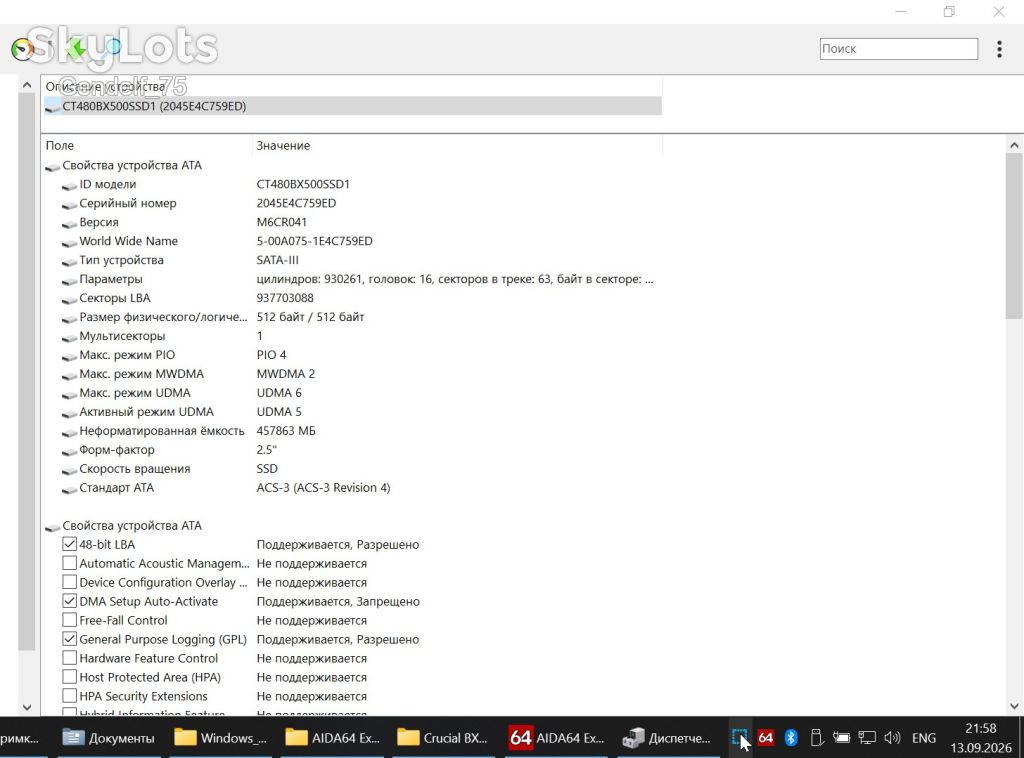This screenshot has width=1024, height=758.
Task: Toggle the General Purpose Logging (GPL) checkbox
Action: tap(69, 639)
